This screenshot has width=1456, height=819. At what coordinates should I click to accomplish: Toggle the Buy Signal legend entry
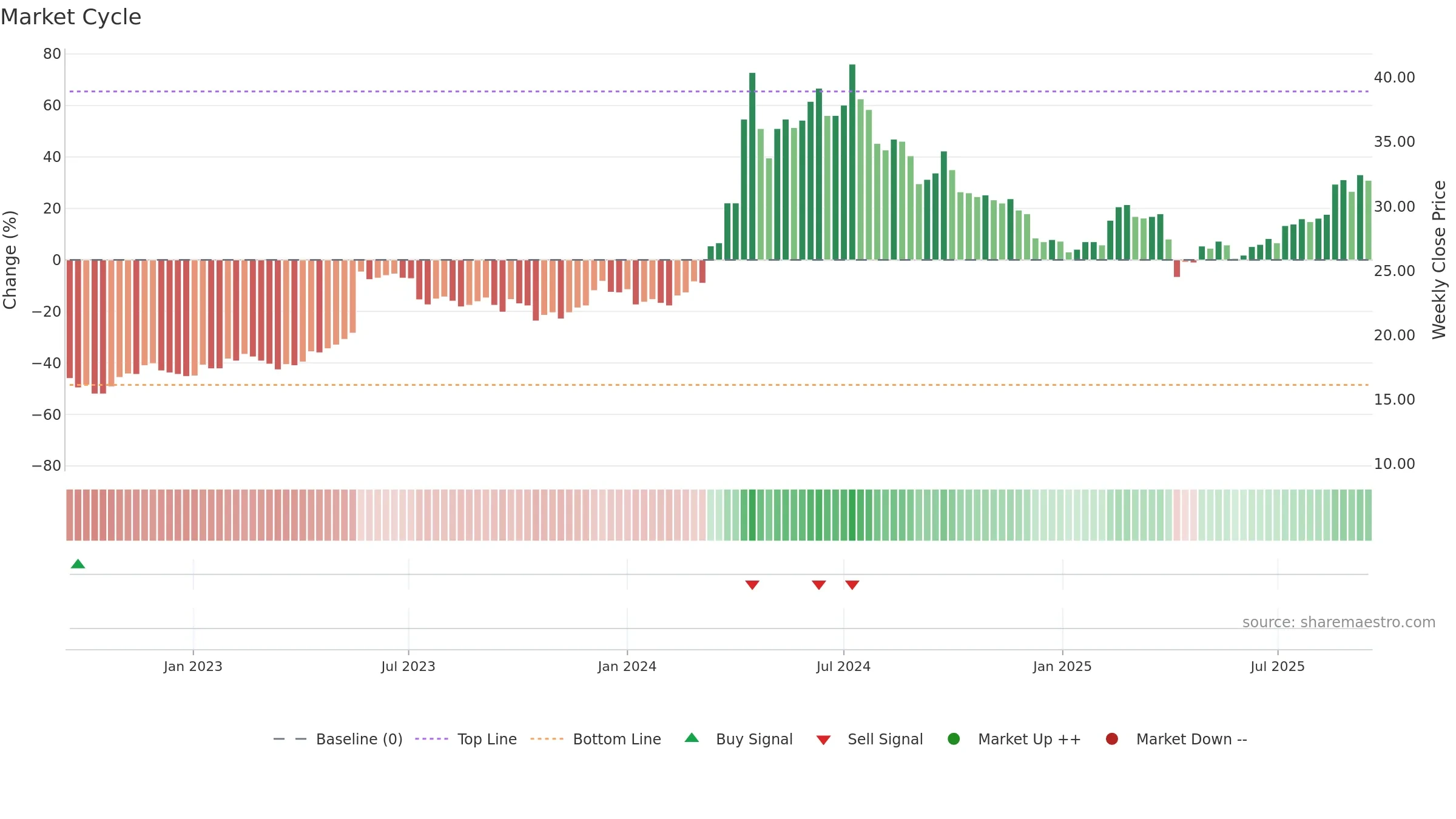pyautogui.click(x=738, y=739)
